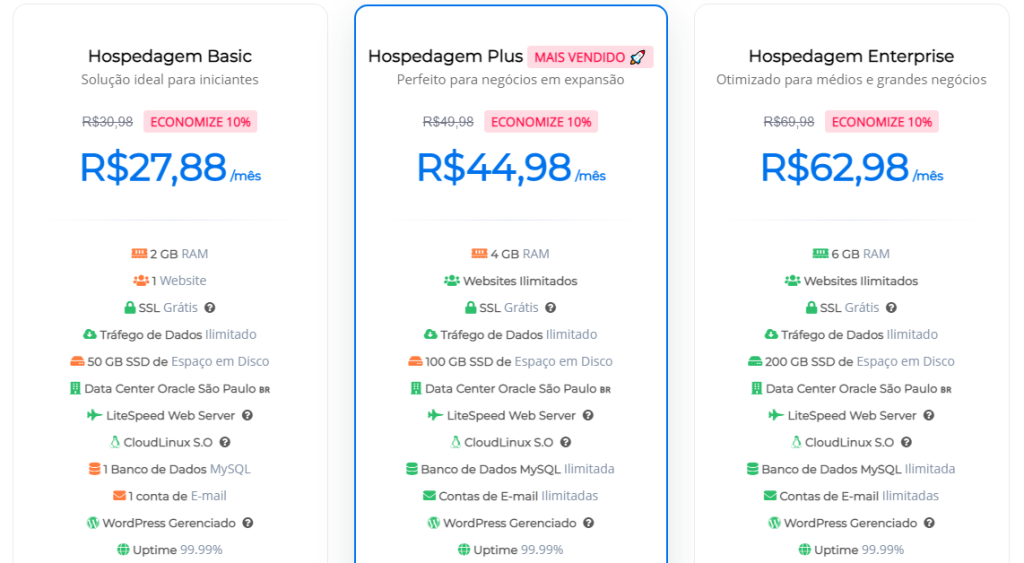Open the MySQL link in Basic plan
The image size is (1024, 563).
[x=230, y=469]
